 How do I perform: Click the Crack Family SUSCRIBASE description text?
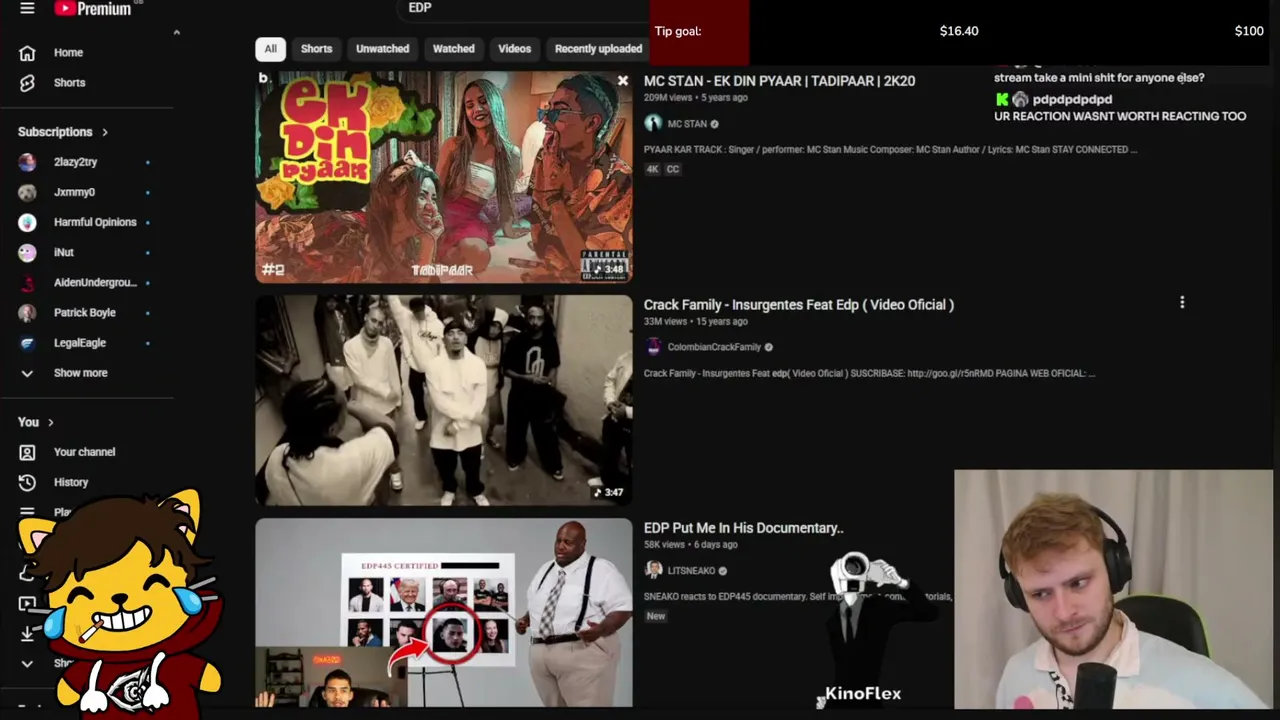(869, 374)
